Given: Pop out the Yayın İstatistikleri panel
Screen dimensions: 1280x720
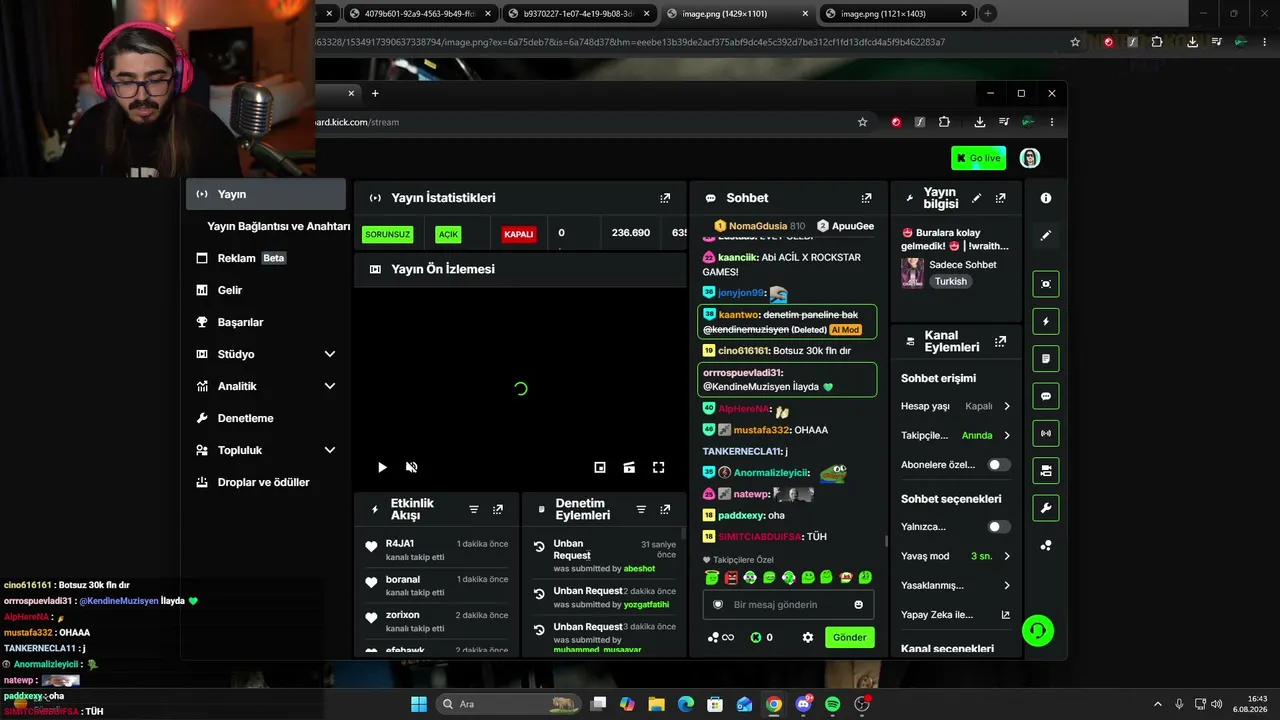Looking at the screenshot, I should (665, 198).
